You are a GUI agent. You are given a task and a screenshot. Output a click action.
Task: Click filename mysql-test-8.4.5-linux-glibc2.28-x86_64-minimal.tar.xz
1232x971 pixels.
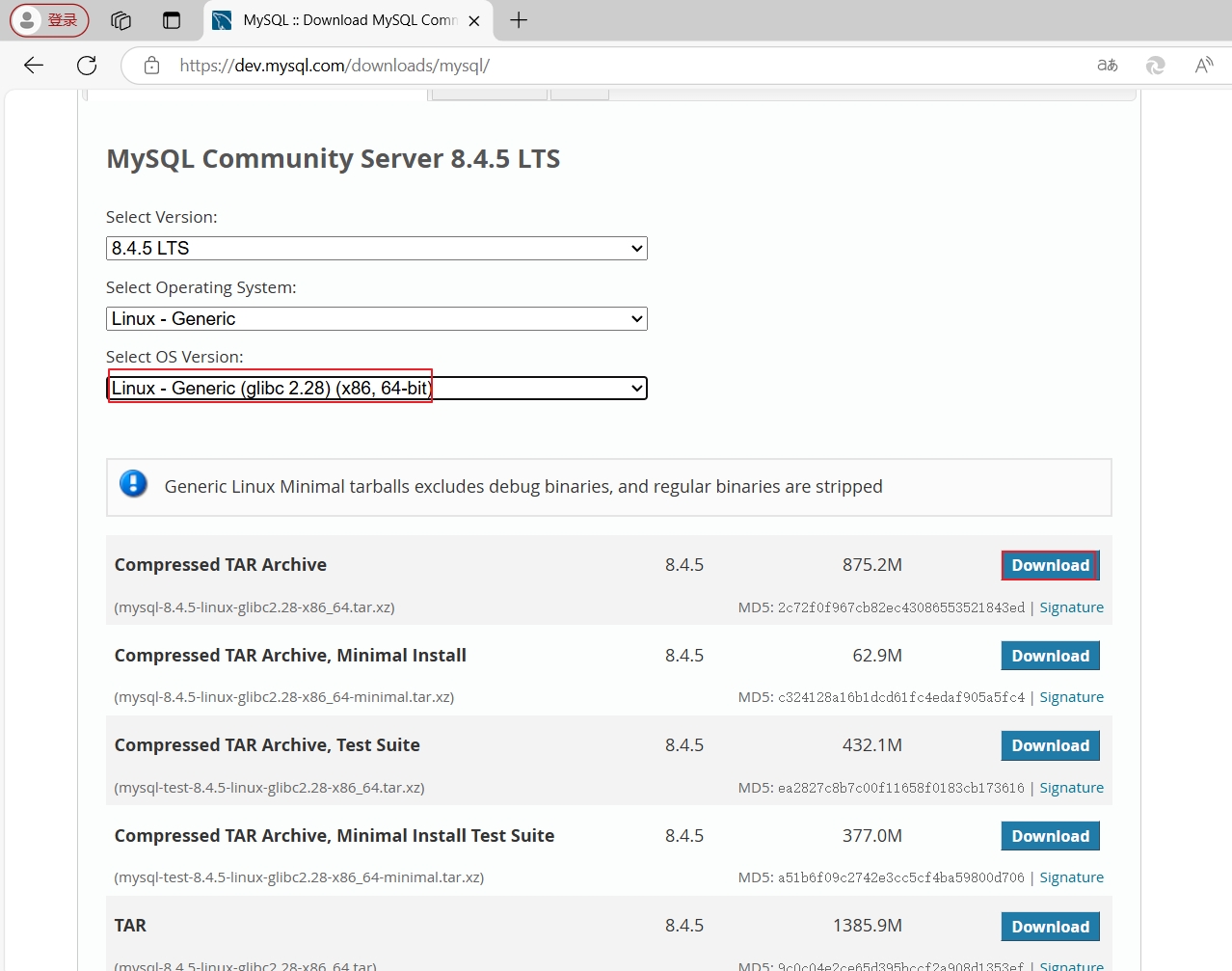[299, 877]
